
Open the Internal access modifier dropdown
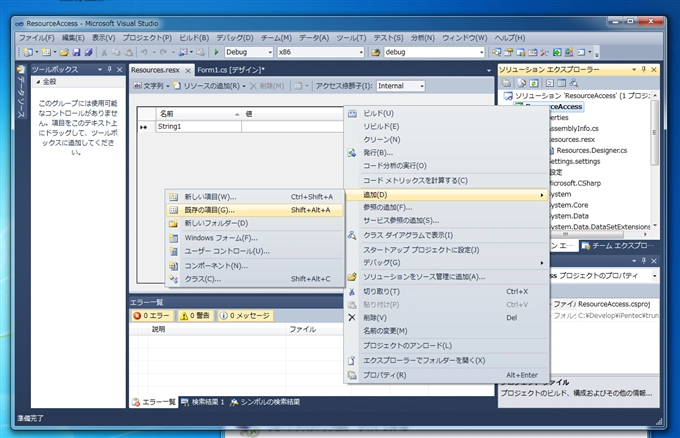(x=422, y=86)
